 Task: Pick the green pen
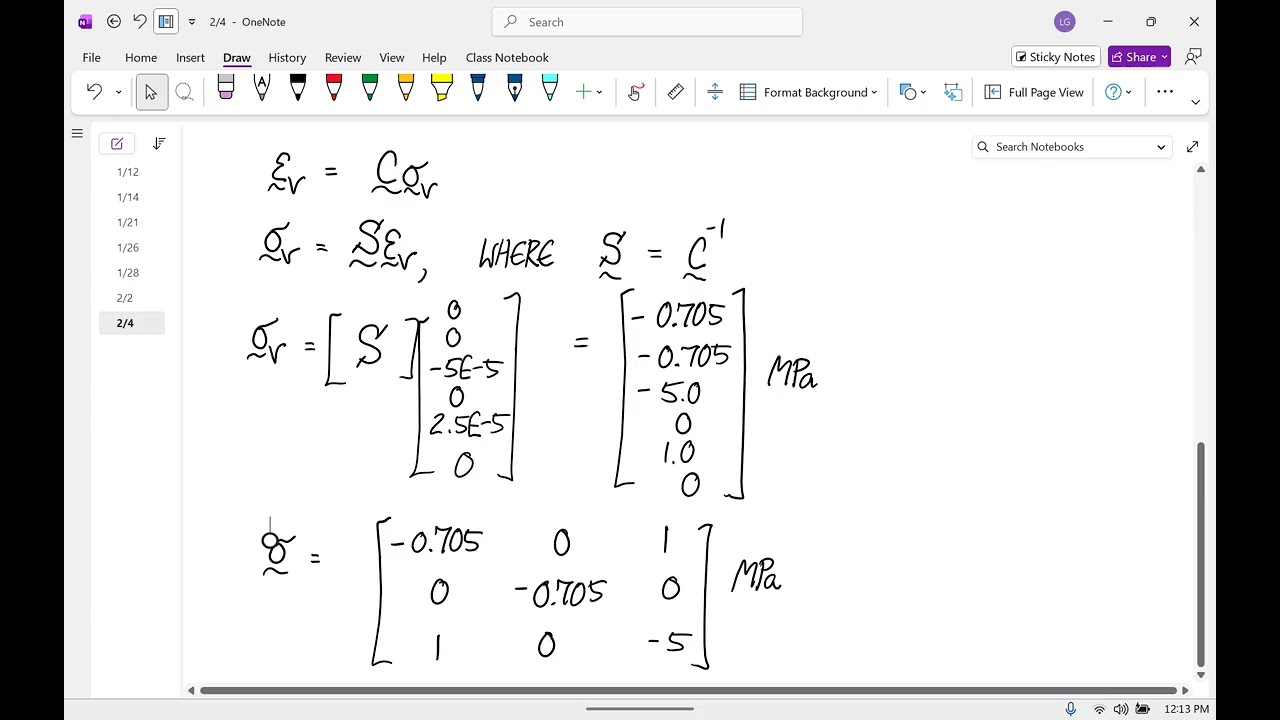370,90
